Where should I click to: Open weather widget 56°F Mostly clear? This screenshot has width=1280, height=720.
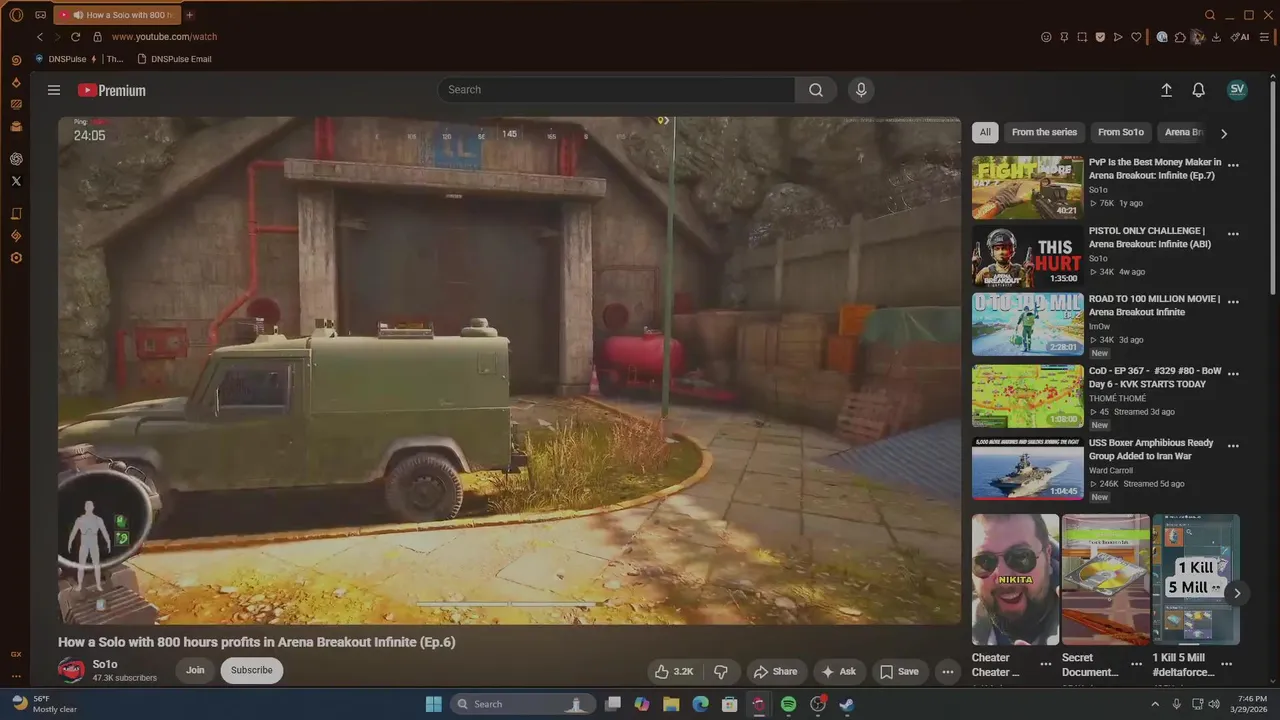pos(45,704)
